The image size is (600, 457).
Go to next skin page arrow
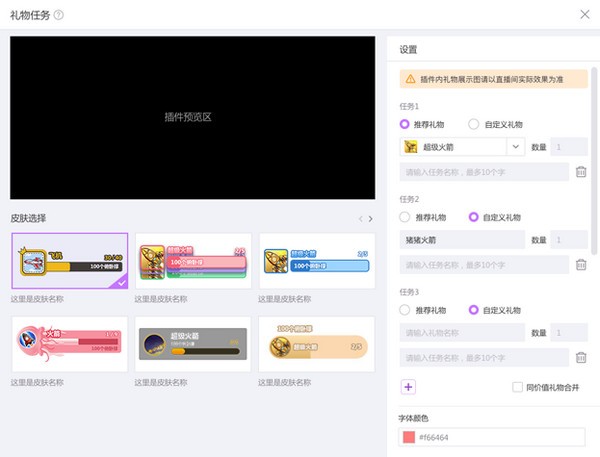pos(371,218)
